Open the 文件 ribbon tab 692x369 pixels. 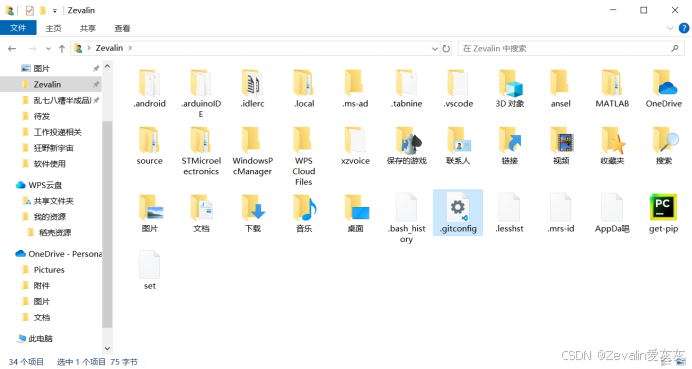click(18, 28)
